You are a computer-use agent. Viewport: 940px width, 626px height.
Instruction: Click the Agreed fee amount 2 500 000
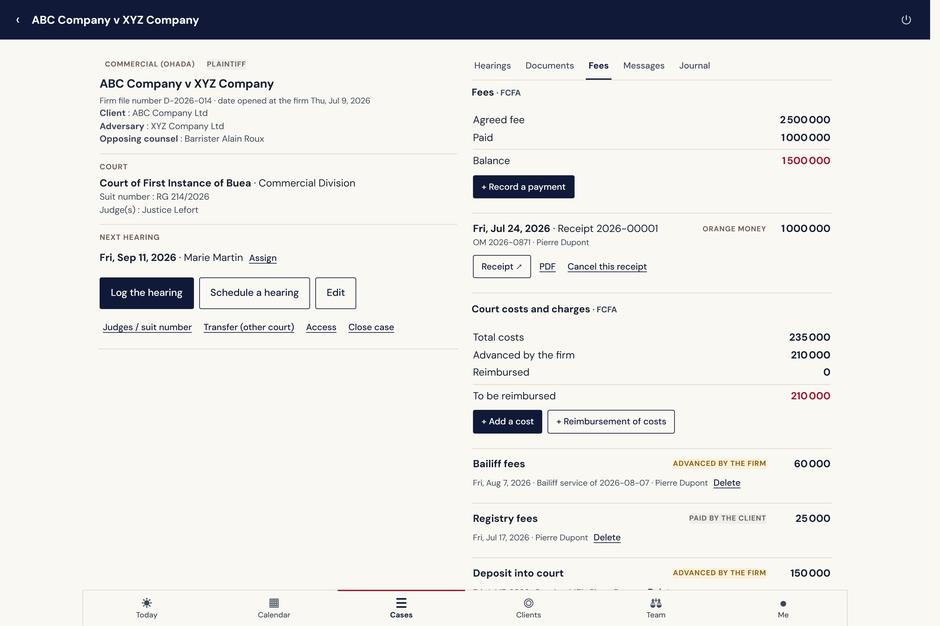click(x=805, y=120)
